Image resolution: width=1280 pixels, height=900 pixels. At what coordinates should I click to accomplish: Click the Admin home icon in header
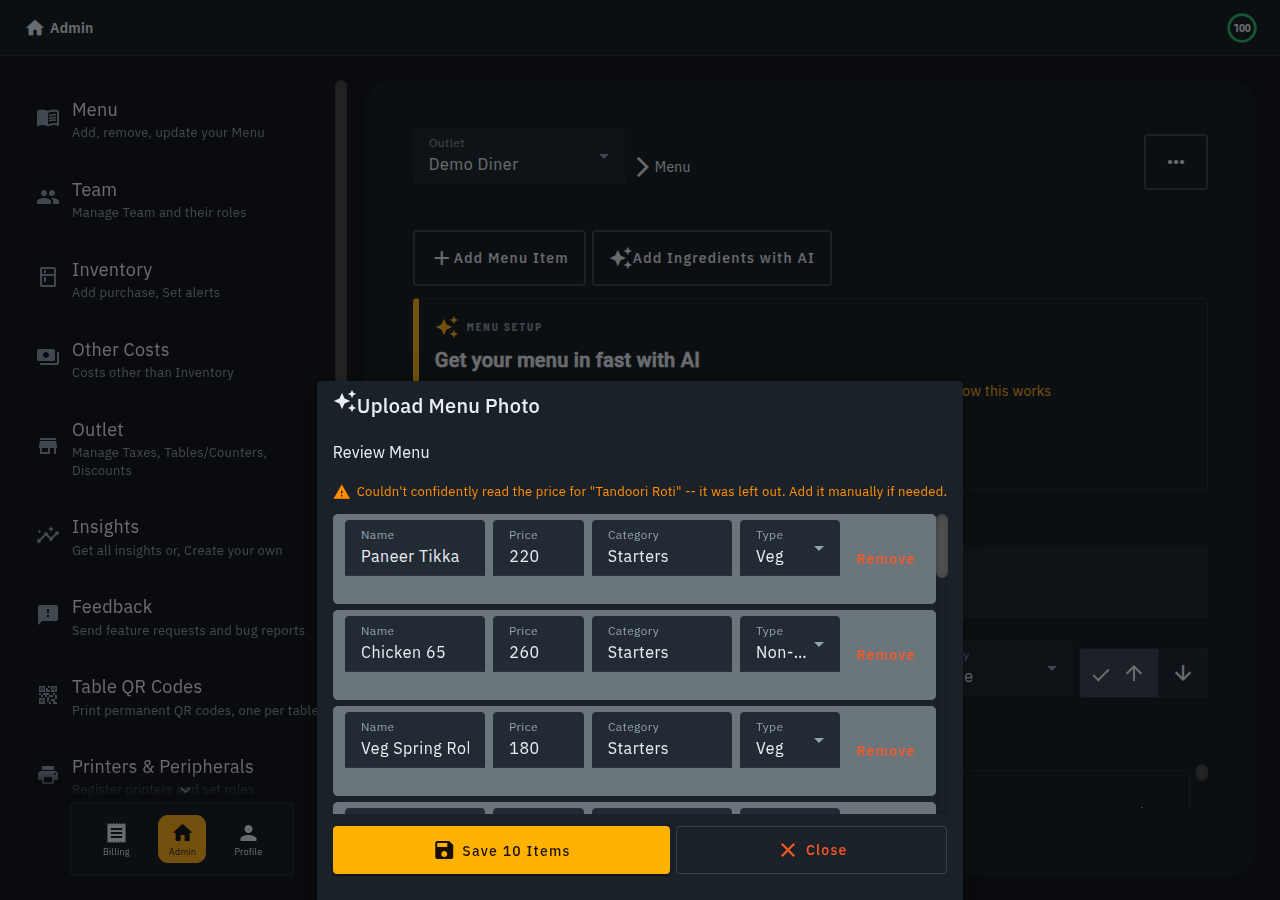pyautogui.click(x=35, y=28)
